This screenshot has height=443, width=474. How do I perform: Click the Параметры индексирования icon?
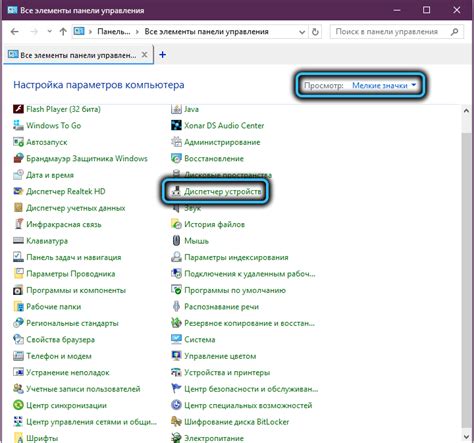pyautogui.click(x=176, y=257)
